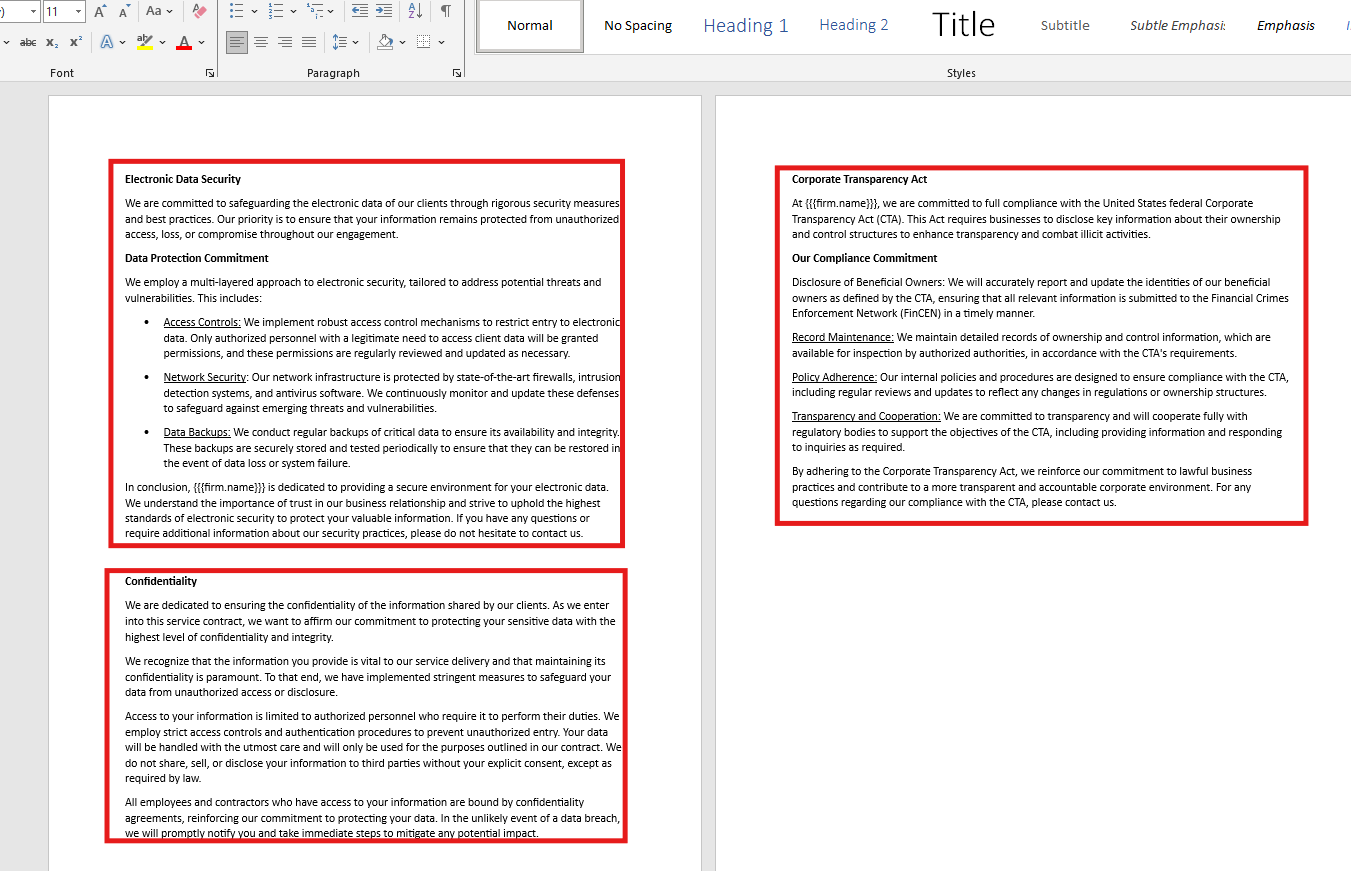Click the Confidentiality heading
Screen dimensions: 1351x871
coord(161,581)
